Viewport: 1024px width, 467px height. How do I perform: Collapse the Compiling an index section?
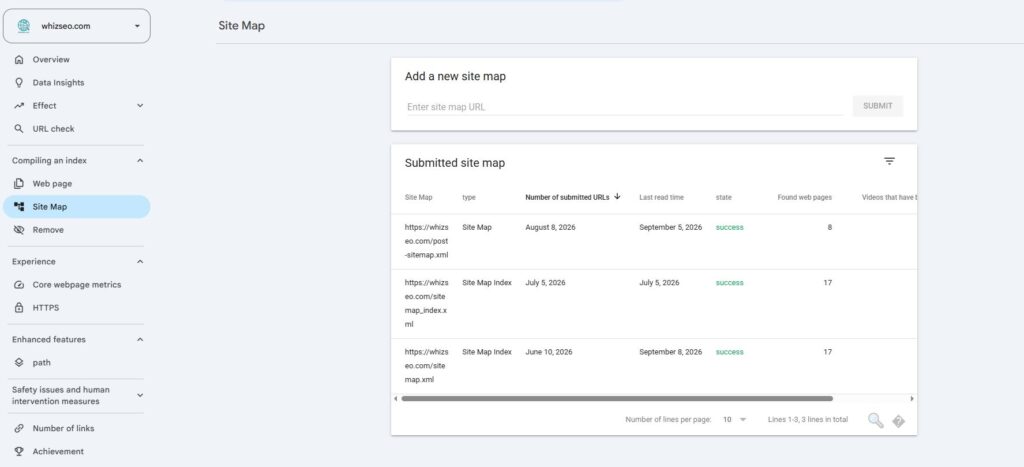point(140,161)
